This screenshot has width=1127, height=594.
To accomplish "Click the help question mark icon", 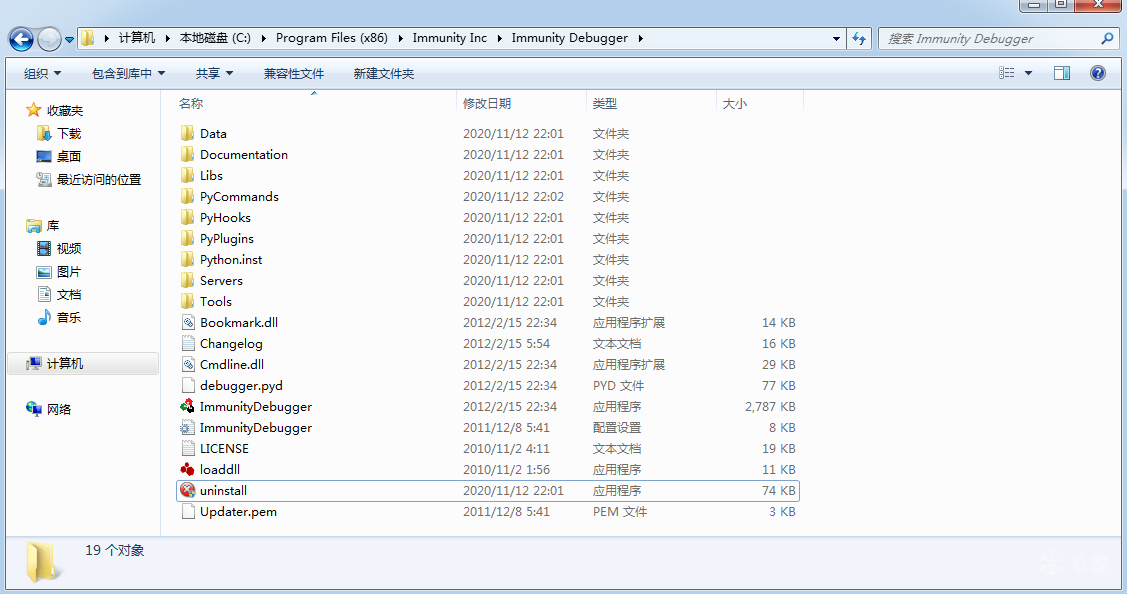I will click(x=1098, y=73).
